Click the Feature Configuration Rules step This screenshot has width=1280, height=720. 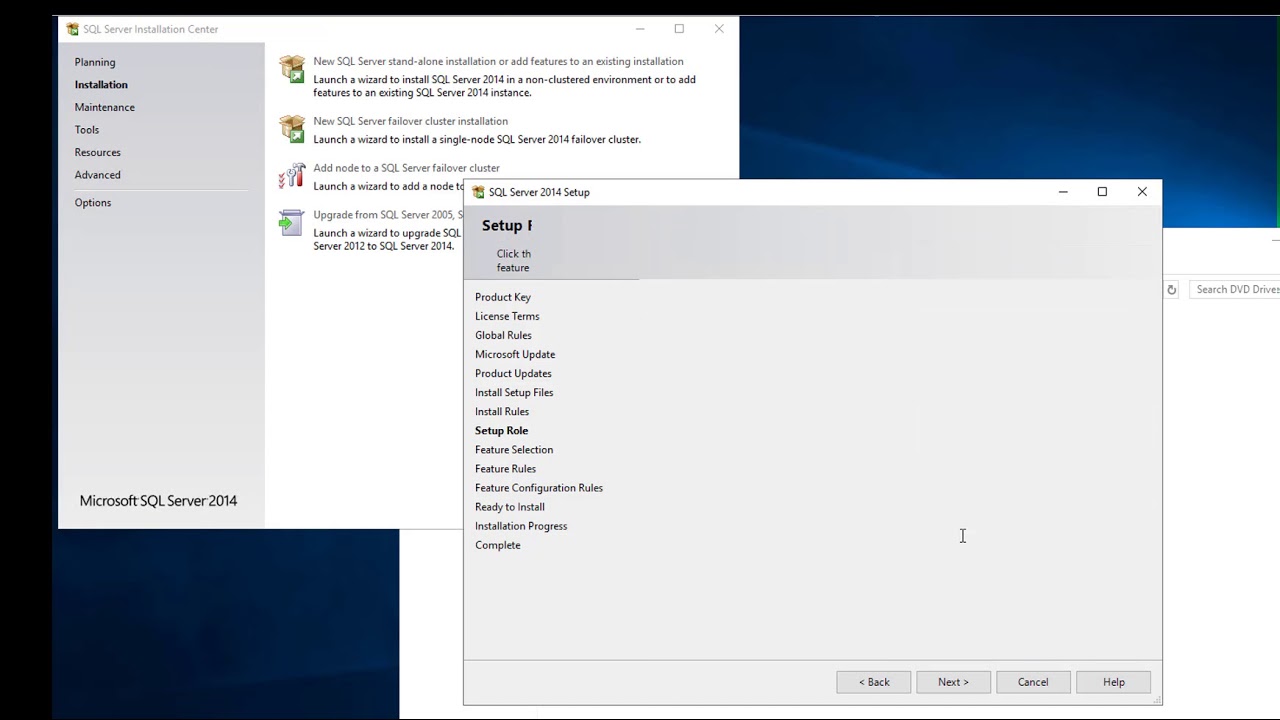point(539,488)
